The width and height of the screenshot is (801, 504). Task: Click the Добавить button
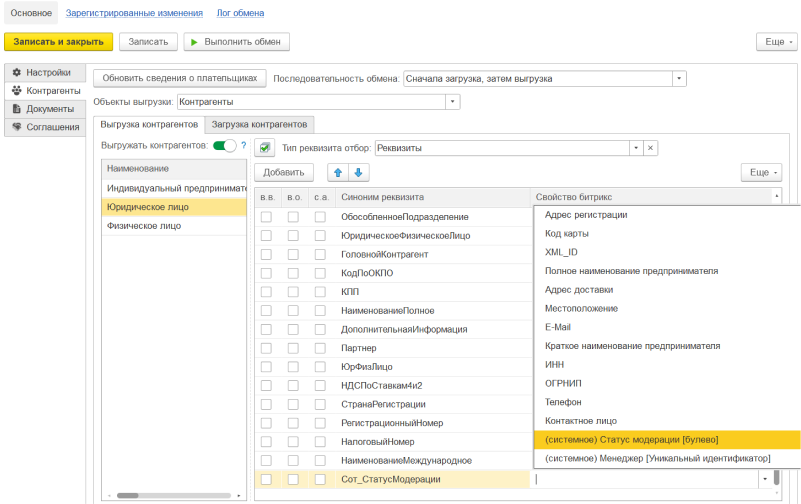284,173
